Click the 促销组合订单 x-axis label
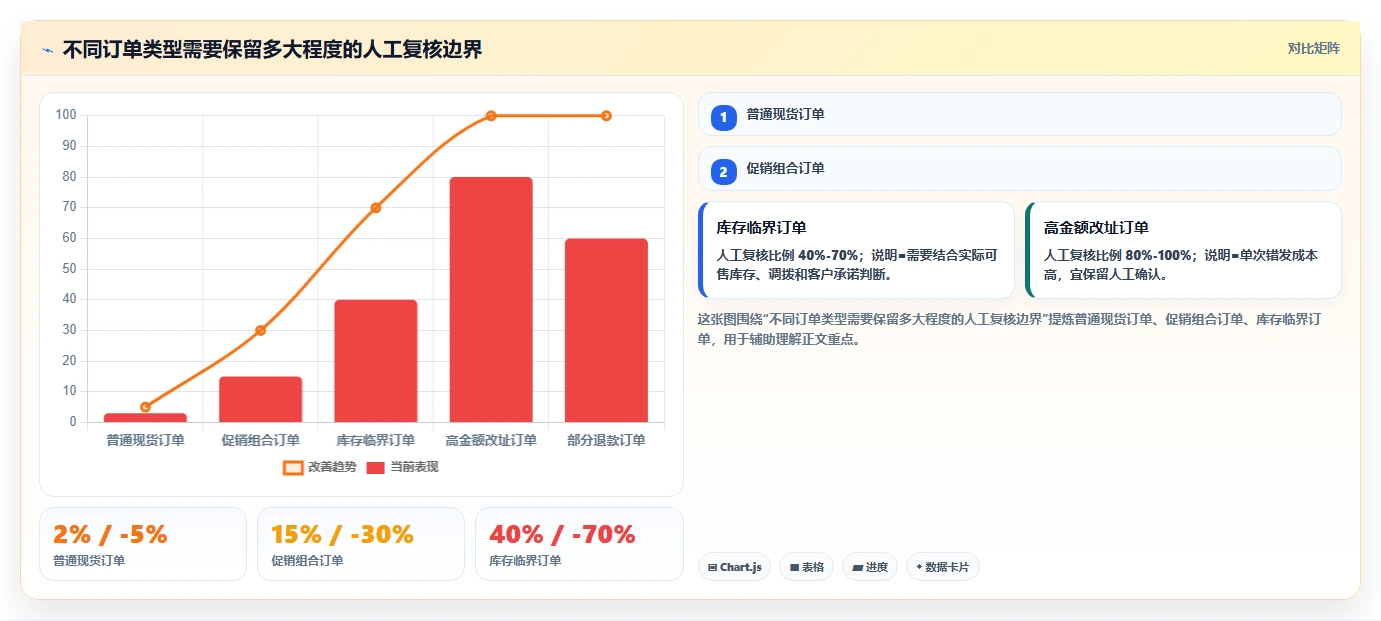 (261, 440)
